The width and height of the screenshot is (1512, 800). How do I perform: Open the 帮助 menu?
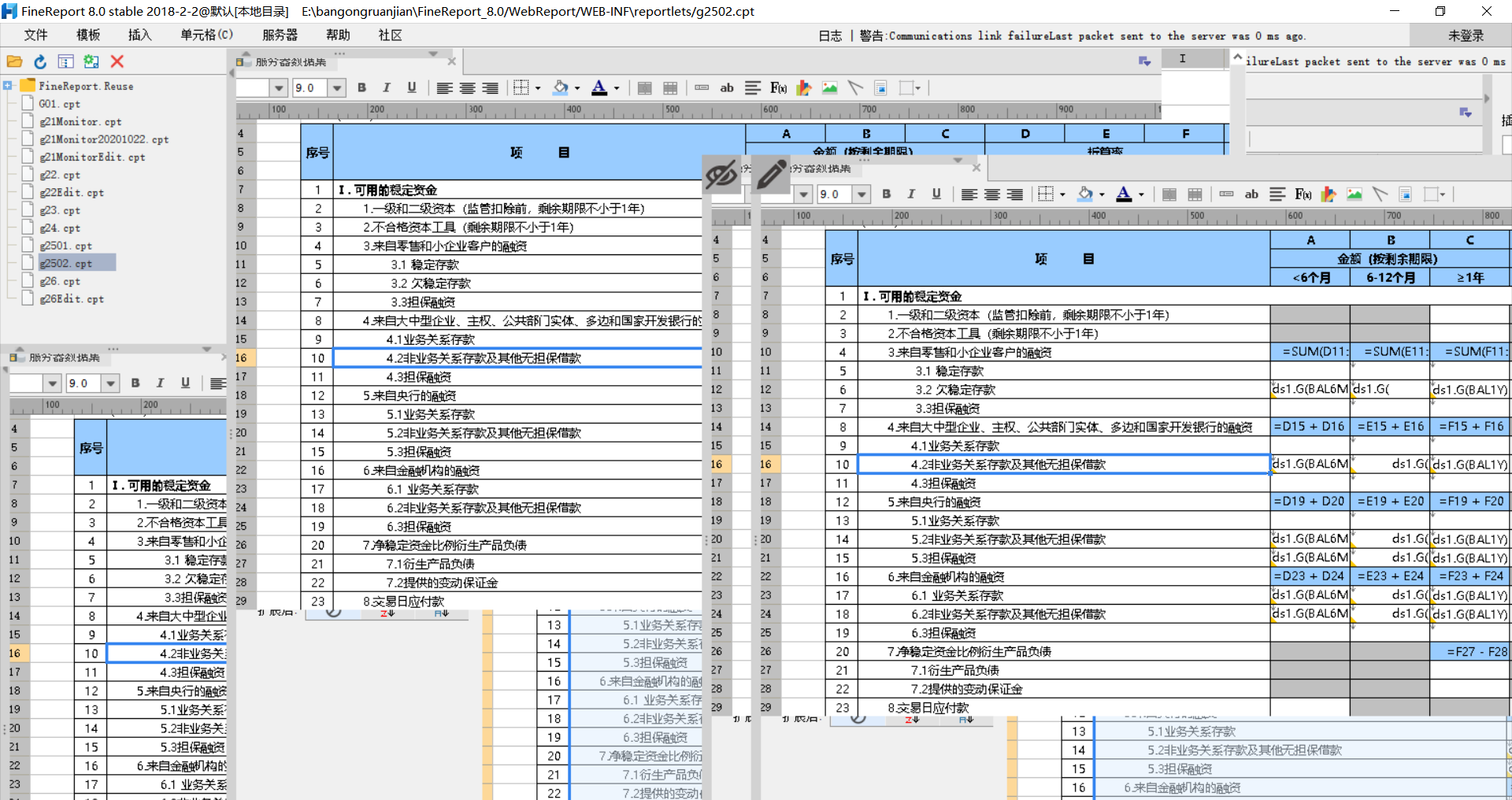point(338,35)
